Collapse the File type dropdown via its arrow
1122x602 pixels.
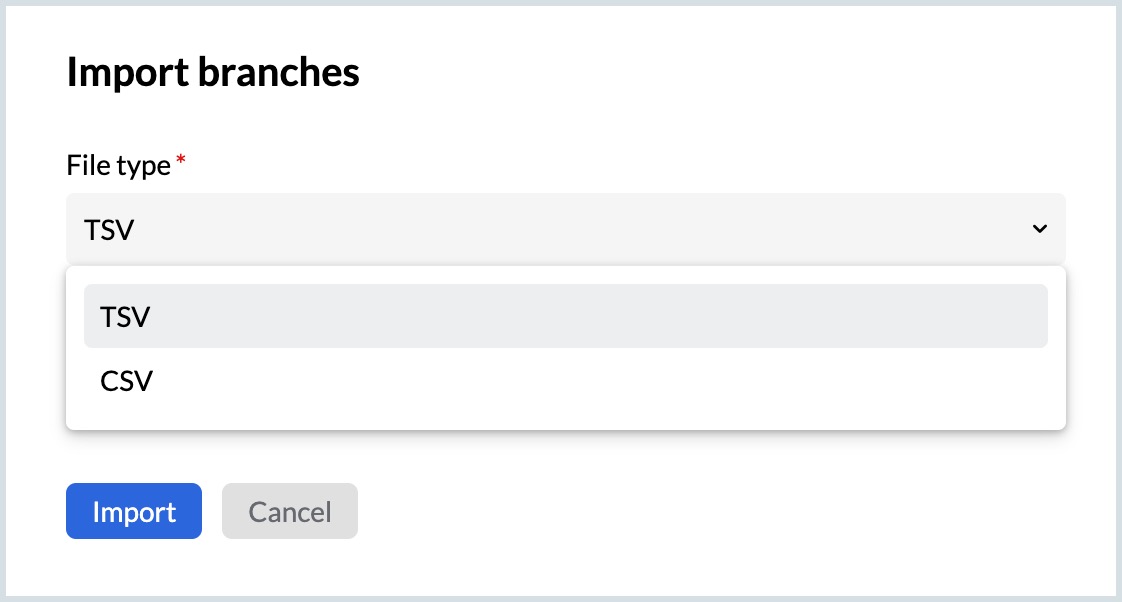[x=1039, y=229]
